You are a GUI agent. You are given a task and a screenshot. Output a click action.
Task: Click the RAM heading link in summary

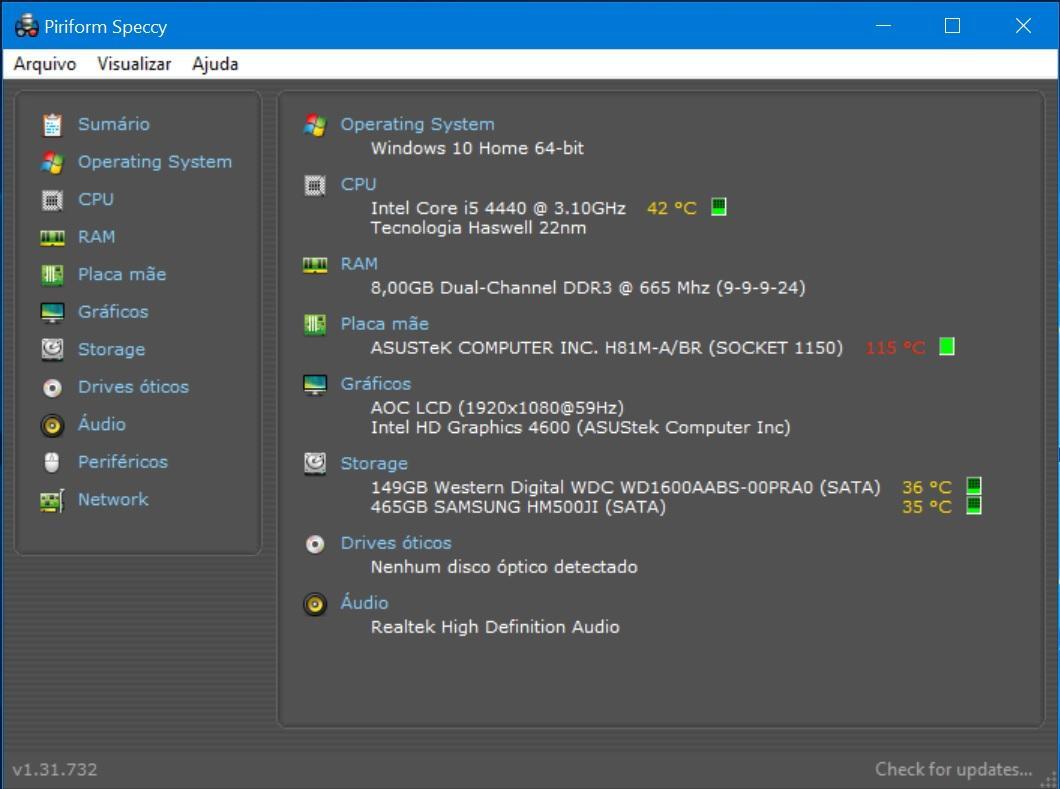tap(359, 264)
